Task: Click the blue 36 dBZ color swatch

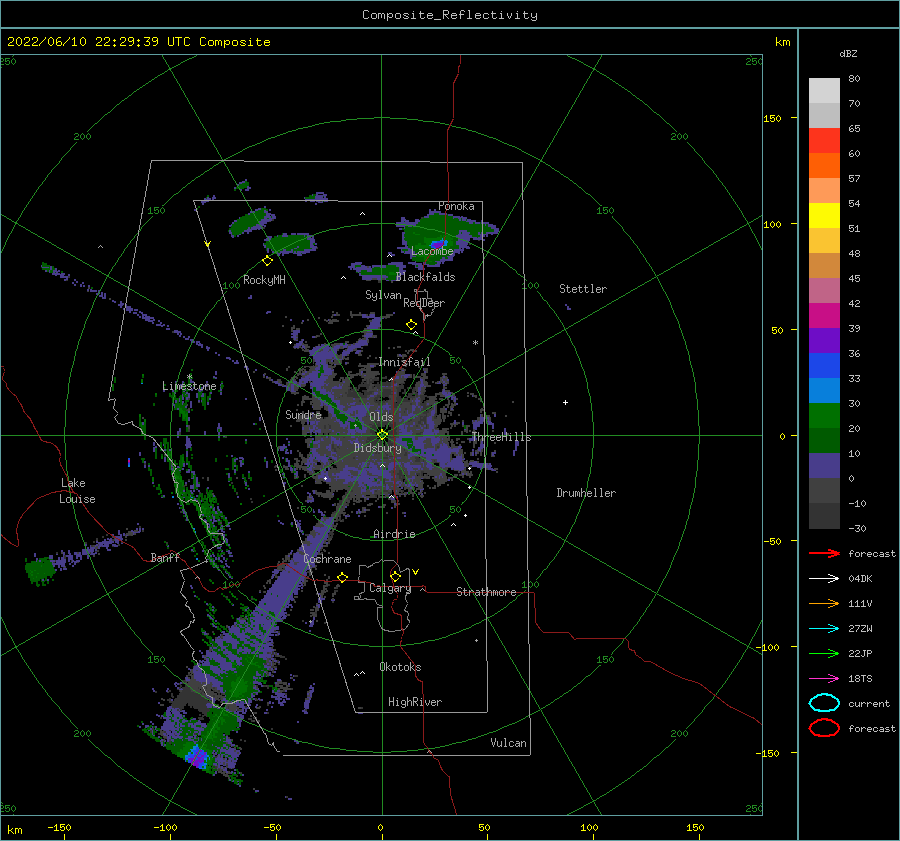Action: click(x=824, y=365)
